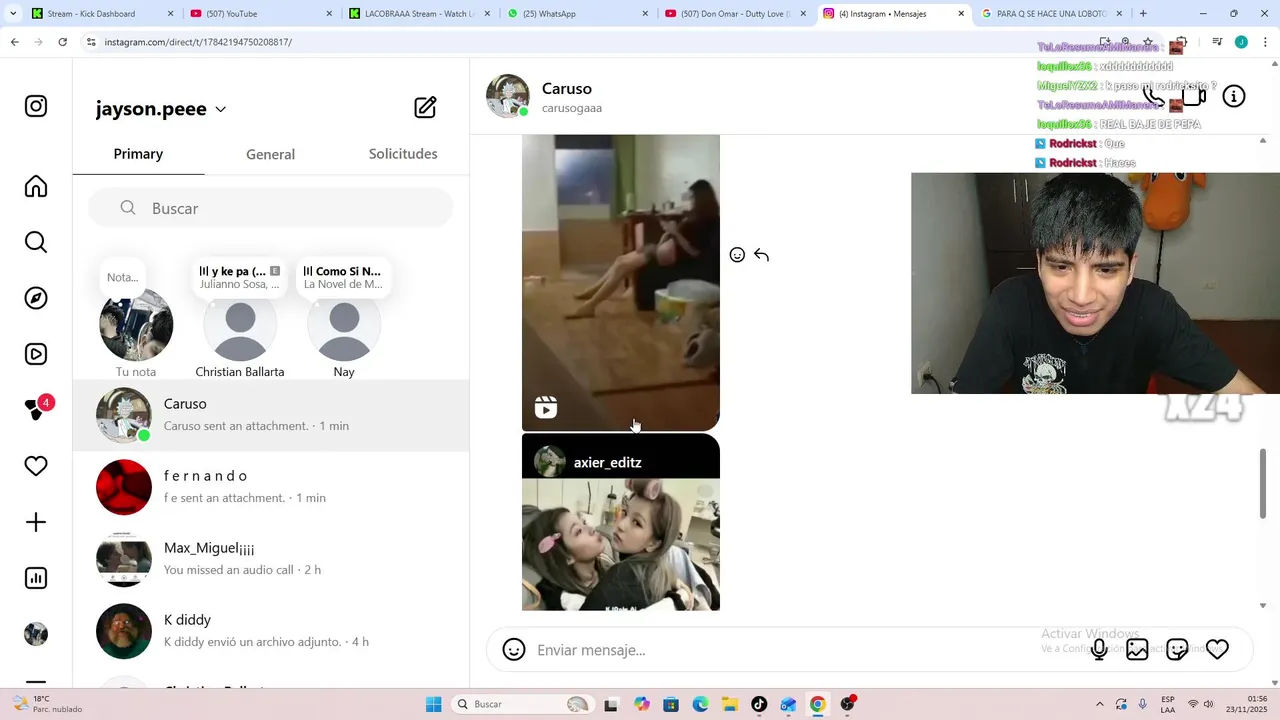This screenshot has height=720, width=1280.
Task: Click the Buscar conversation search field
Action: click(271, 208)
